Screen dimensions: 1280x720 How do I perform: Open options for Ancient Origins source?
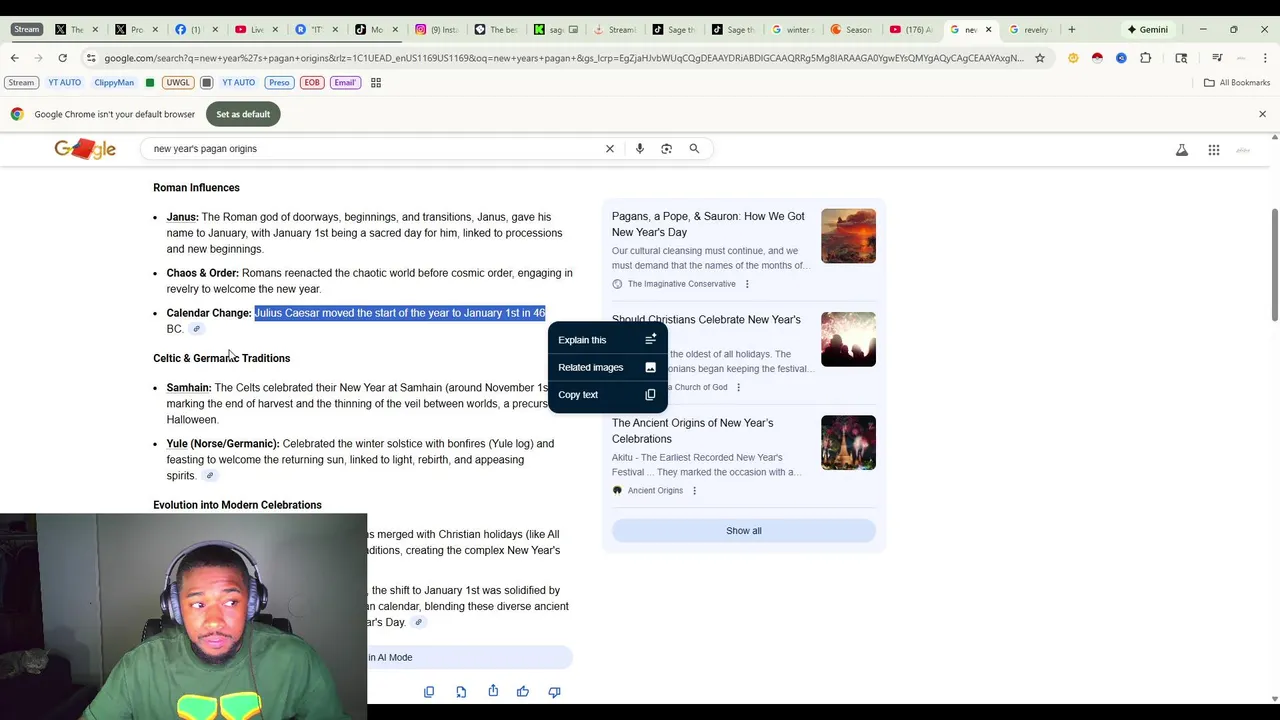pos(695,490)
